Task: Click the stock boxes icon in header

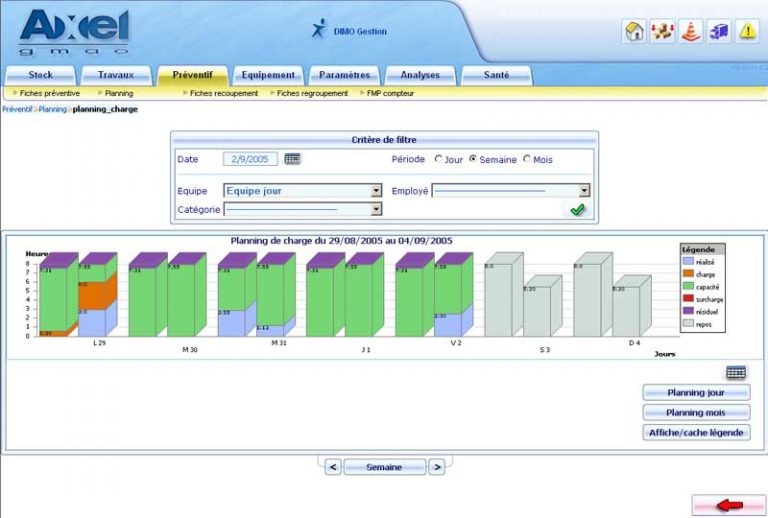Action: [x=662, y=32]
